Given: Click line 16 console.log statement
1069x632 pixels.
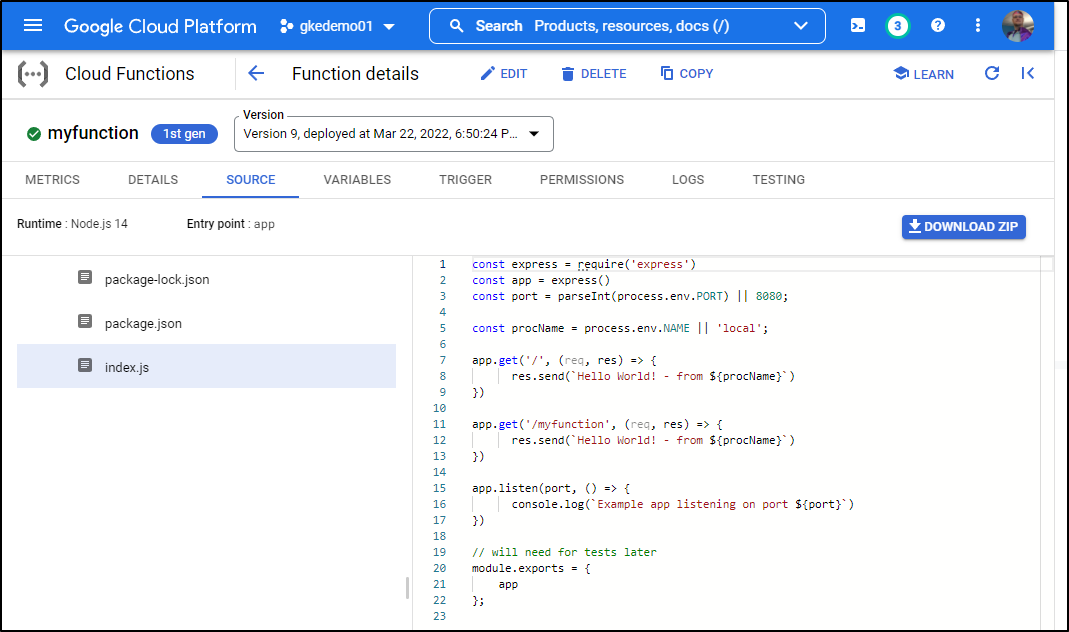Looking at the screenshot, I should 682,504.
